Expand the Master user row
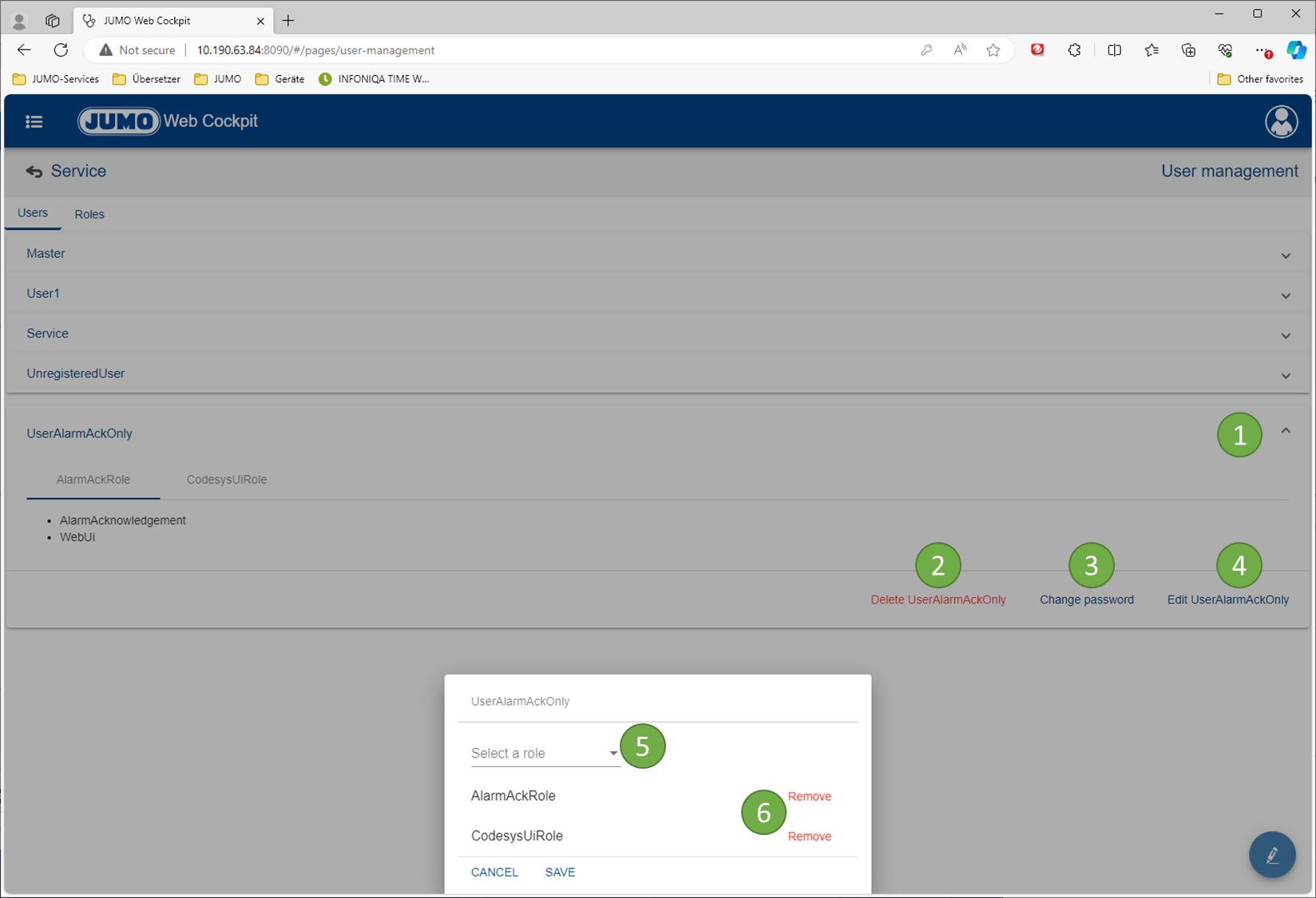This screenshot has width=1316, height=898. point(1286,255)
